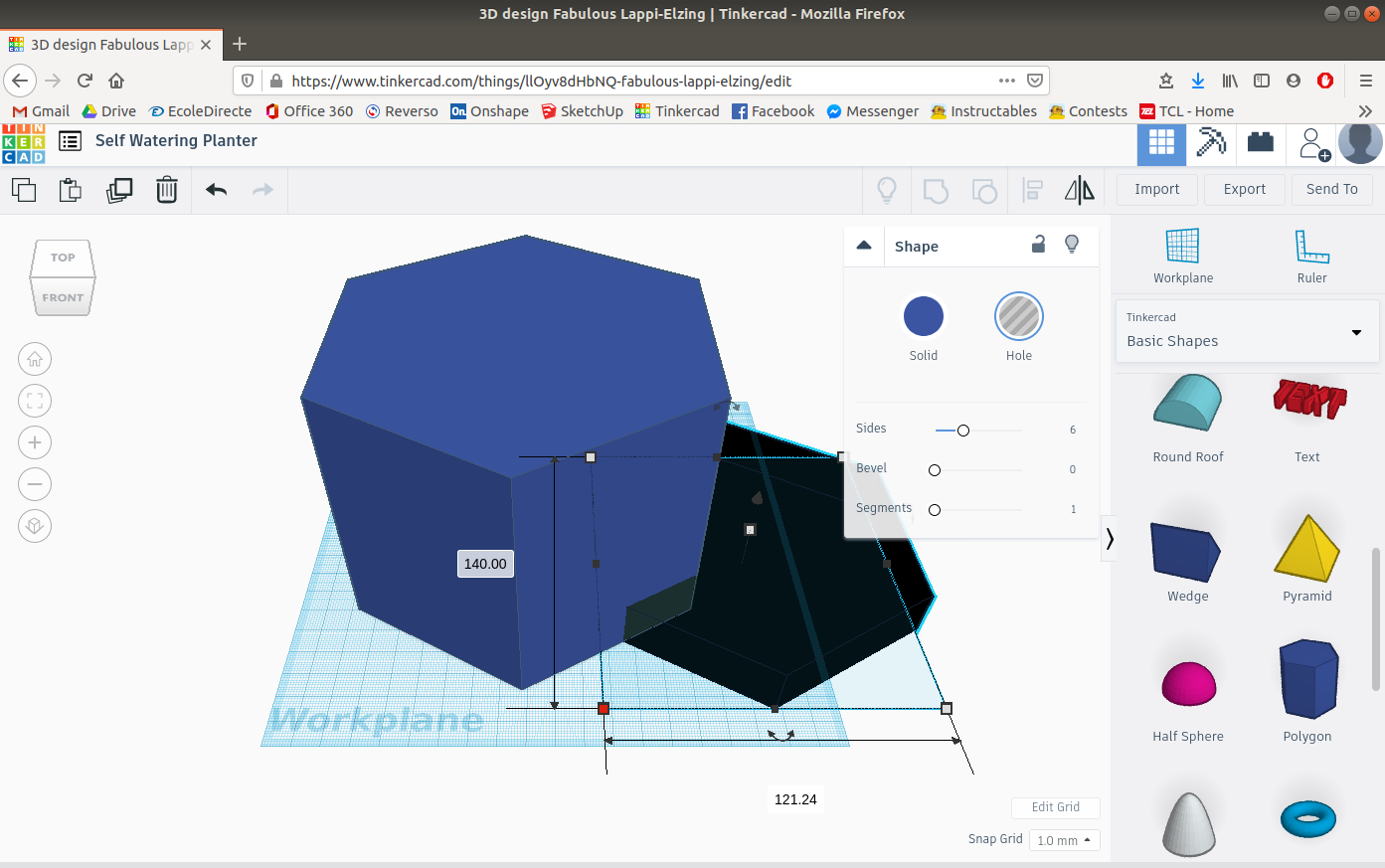Click the Send To button
This screenshot has height=868, width=1385.
point(1332,189)
